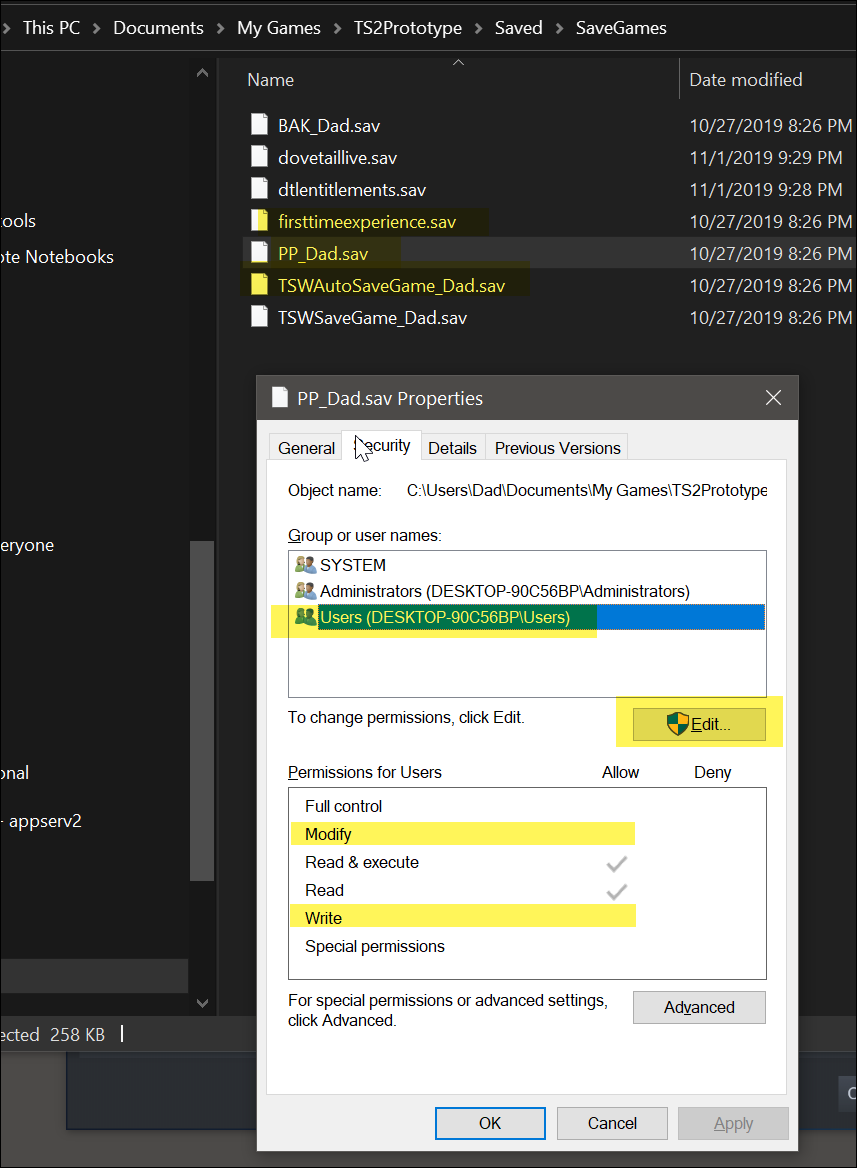Open Advanced security settings
The image size is (857, 1168).
(x=699, y=1007)
